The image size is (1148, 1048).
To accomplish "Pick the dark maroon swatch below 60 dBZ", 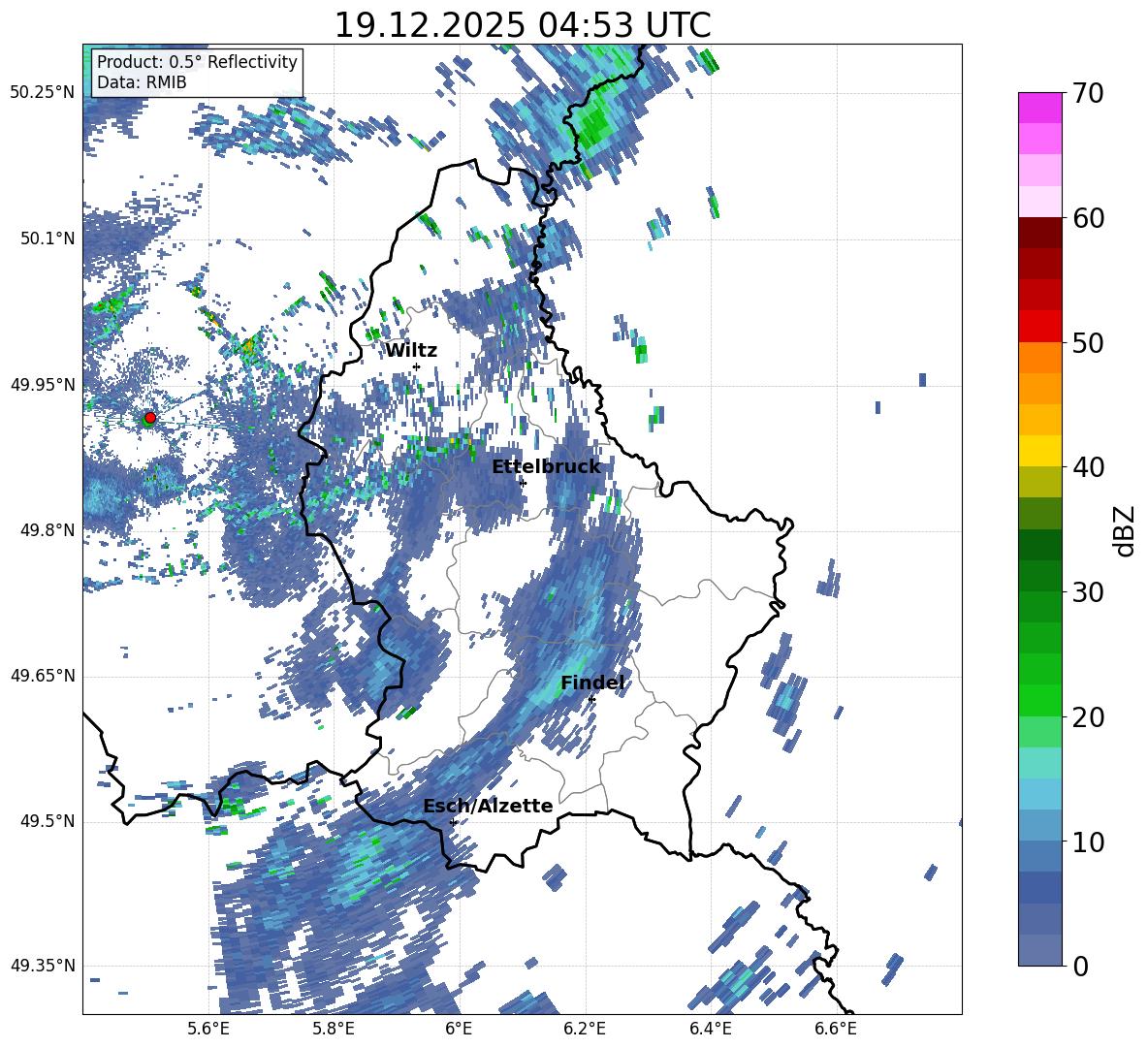I will click(1039, 233).
